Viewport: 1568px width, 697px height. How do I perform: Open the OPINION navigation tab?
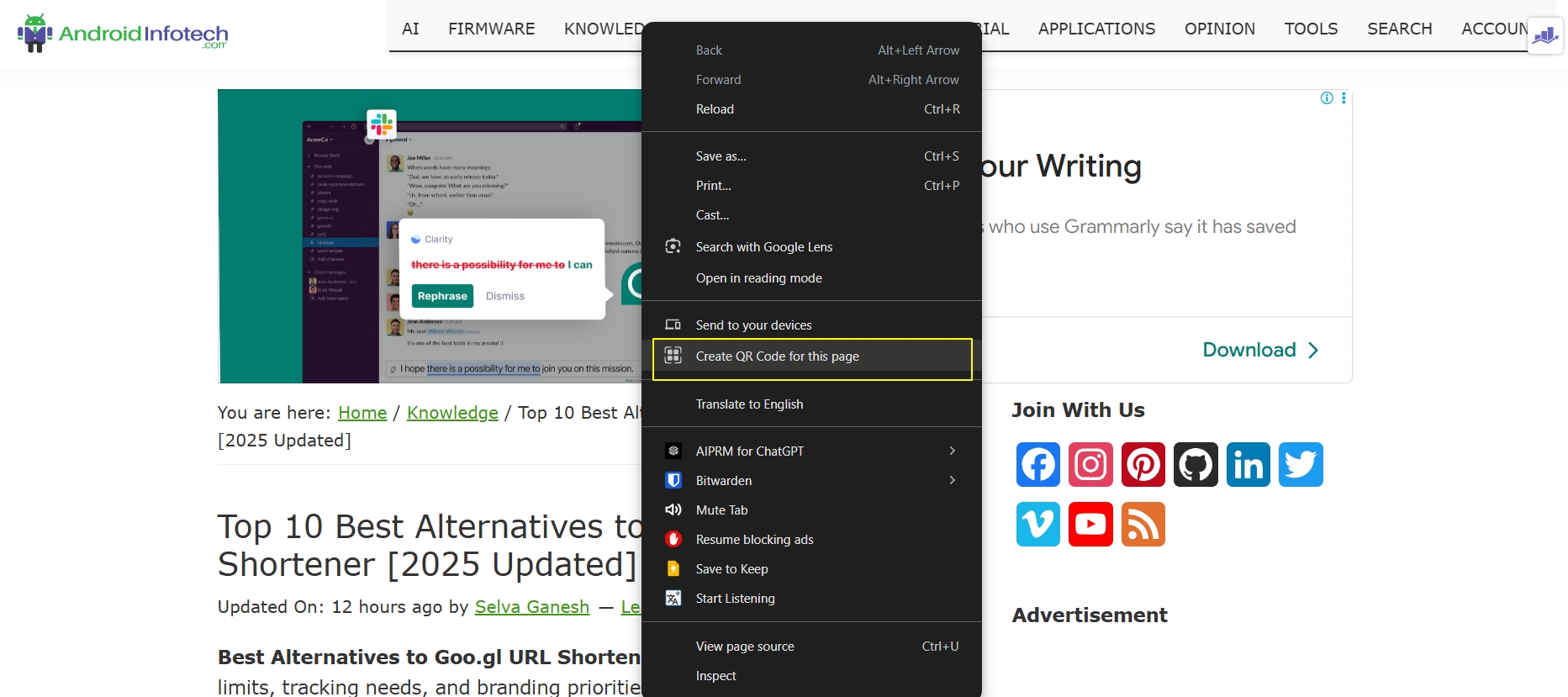coord(1220,29)
